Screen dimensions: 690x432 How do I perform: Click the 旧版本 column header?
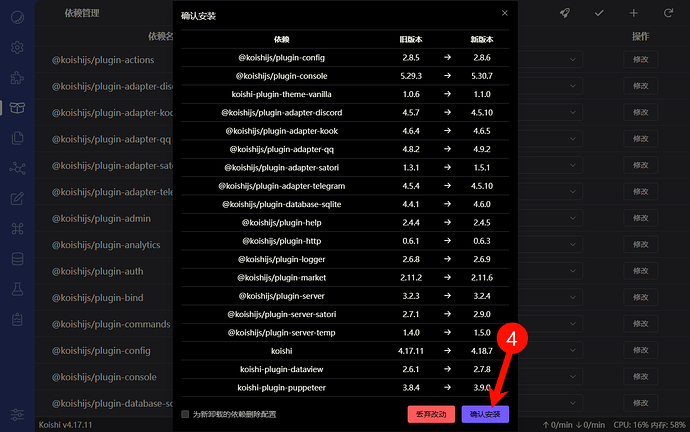(411, 39)
